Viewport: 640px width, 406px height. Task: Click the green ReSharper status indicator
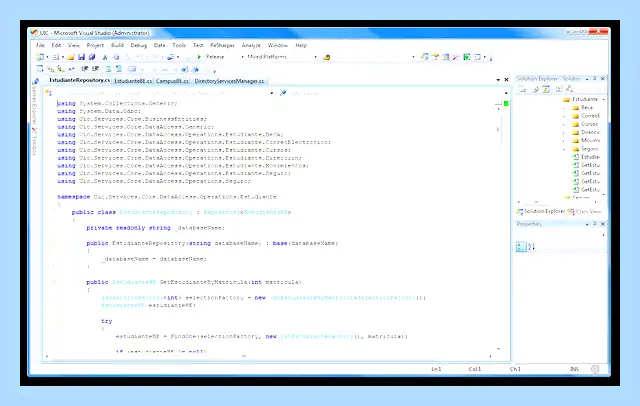click(506, 104)
